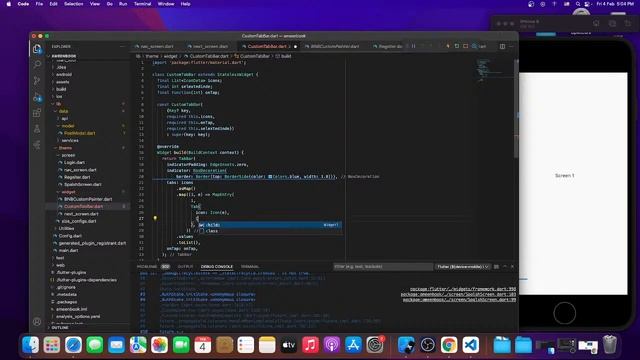Open the OUTPUT panel tab

coord(185,267)
